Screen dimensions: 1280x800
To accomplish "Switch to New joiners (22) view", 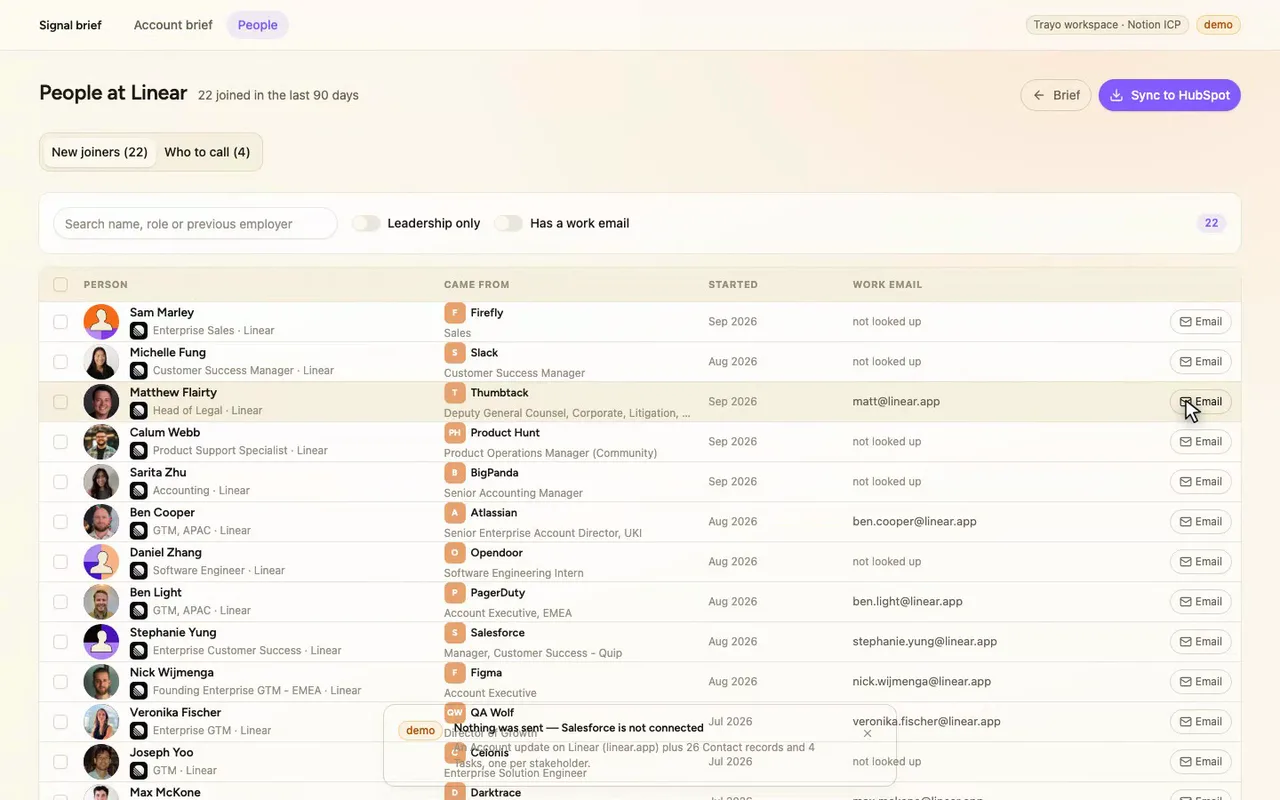I will (100, 152).
